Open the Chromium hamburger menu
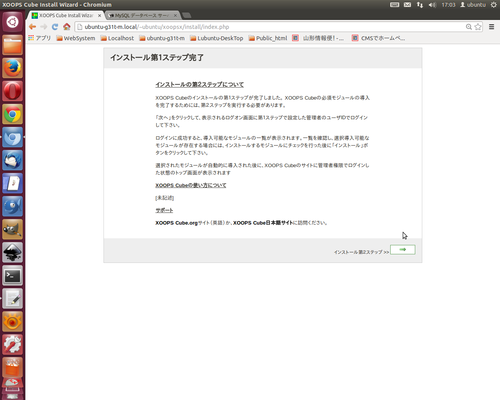Image resolution: width=500 pixels, height=400 pixels. point(491,27)
